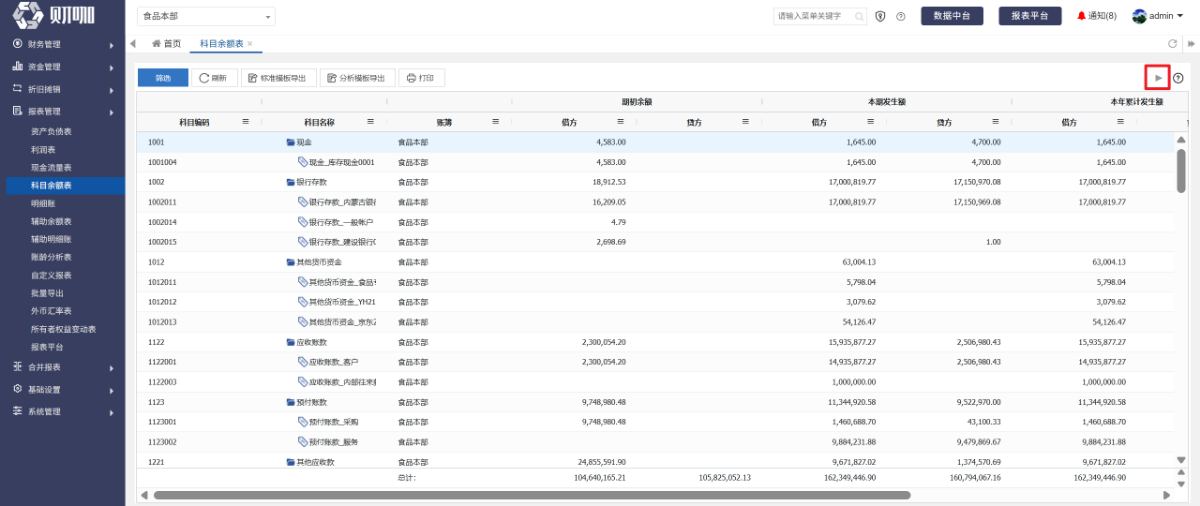This screenshot has width=1200, height=506.
Task: Open the 食品本部 organization dropdown
Action: pyautogui.click(x=206, y=17)
